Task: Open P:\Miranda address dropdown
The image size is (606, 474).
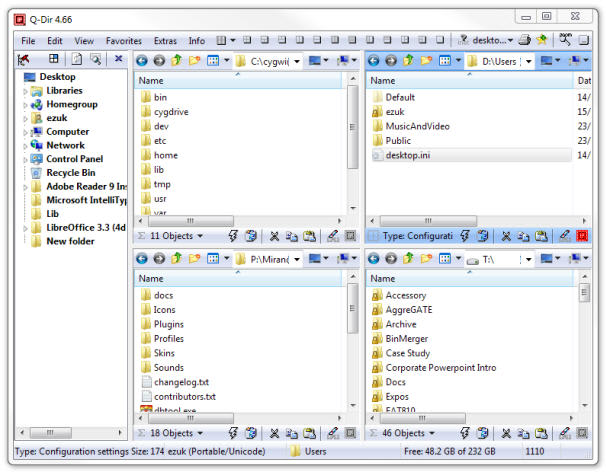Action: [297, 259]
